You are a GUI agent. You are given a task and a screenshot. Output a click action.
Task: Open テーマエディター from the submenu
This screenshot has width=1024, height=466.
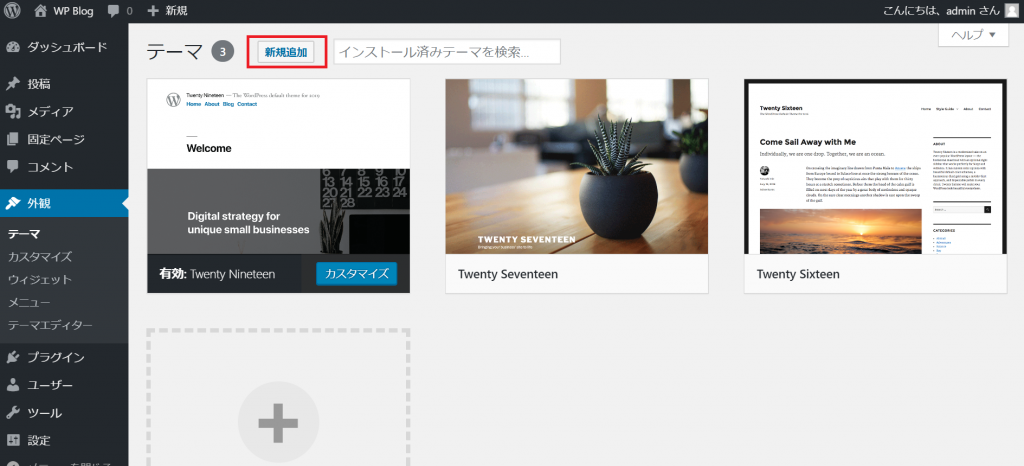pyautogui.click(x=50, y=325)
